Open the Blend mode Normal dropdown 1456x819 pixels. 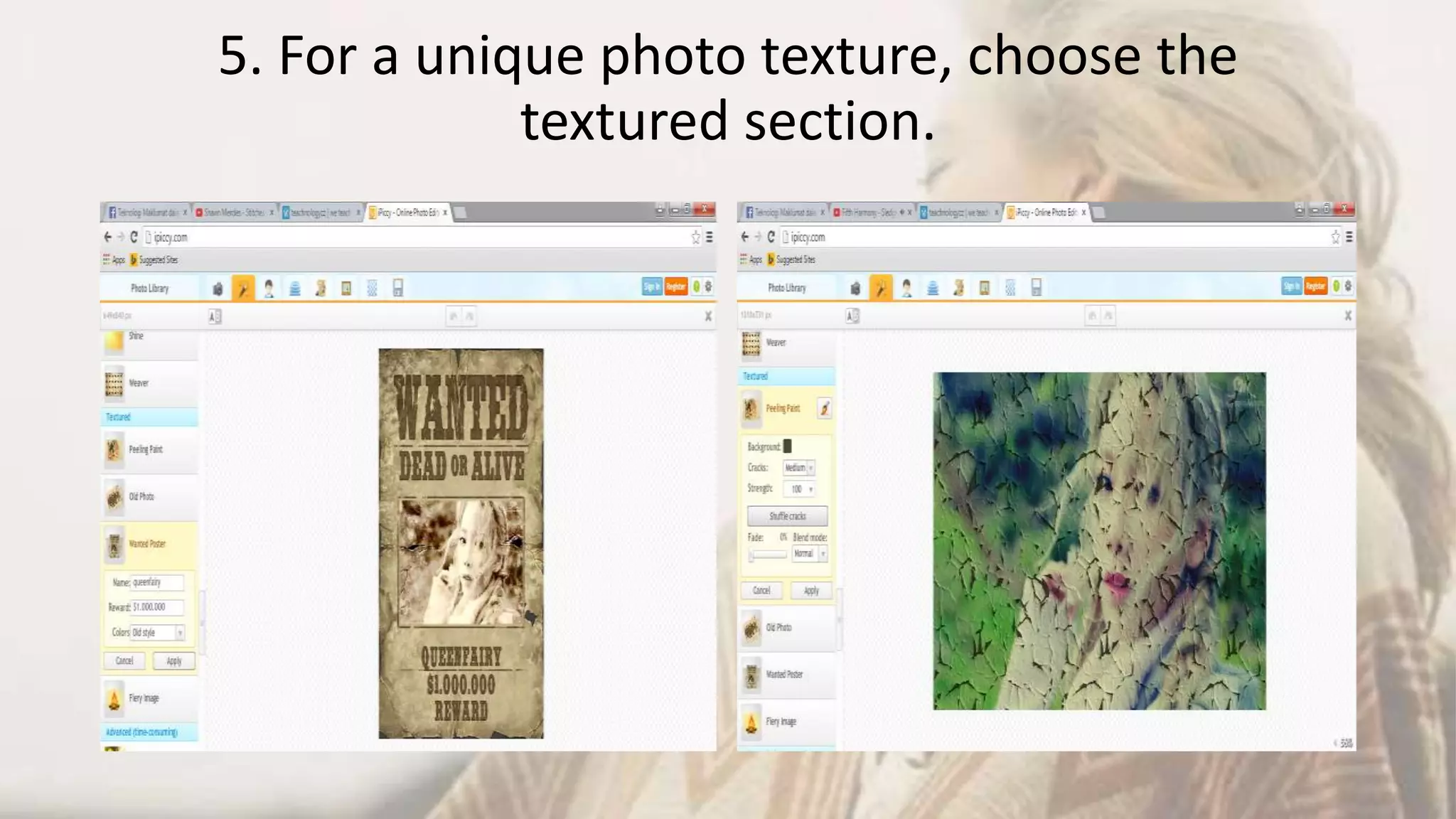(x=810, y=553)
